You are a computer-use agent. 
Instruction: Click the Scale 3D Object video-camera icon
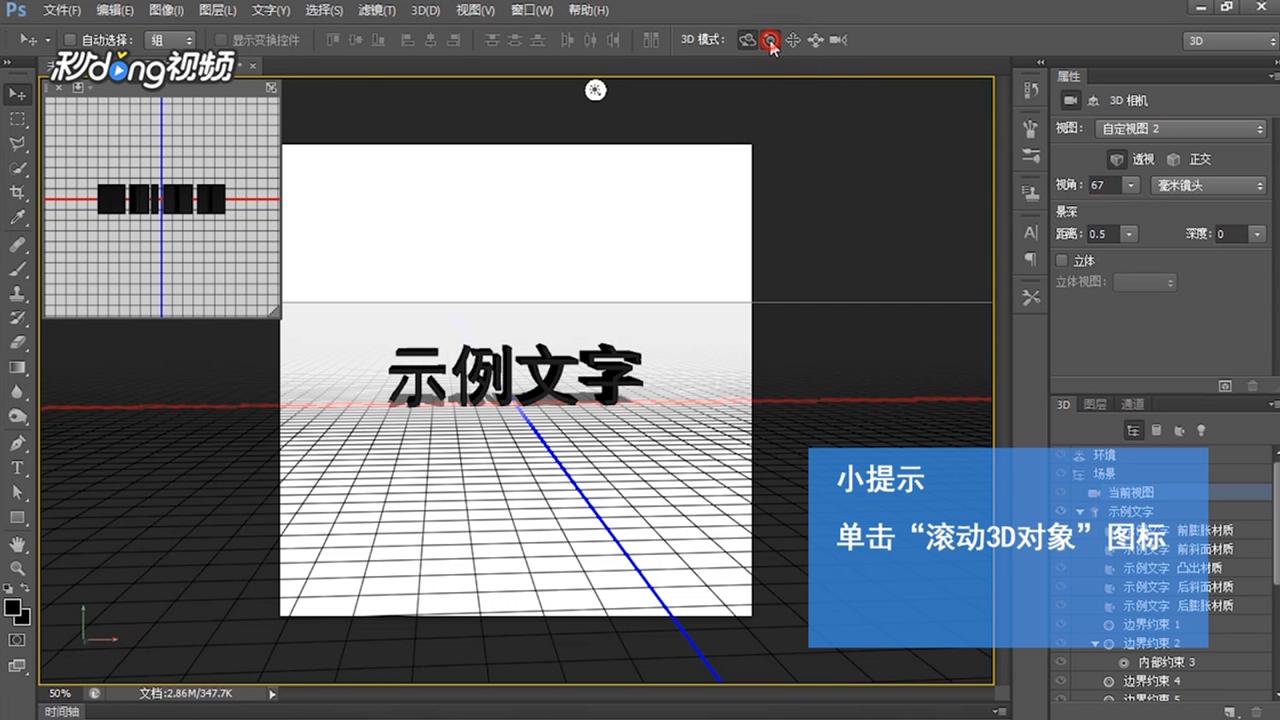click(838, 40)
